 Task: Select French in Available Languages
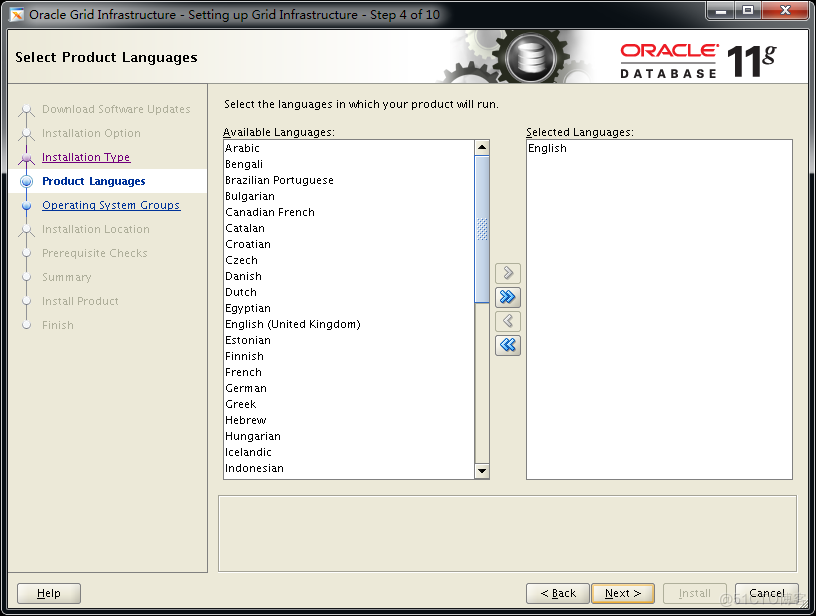point(349,372)
